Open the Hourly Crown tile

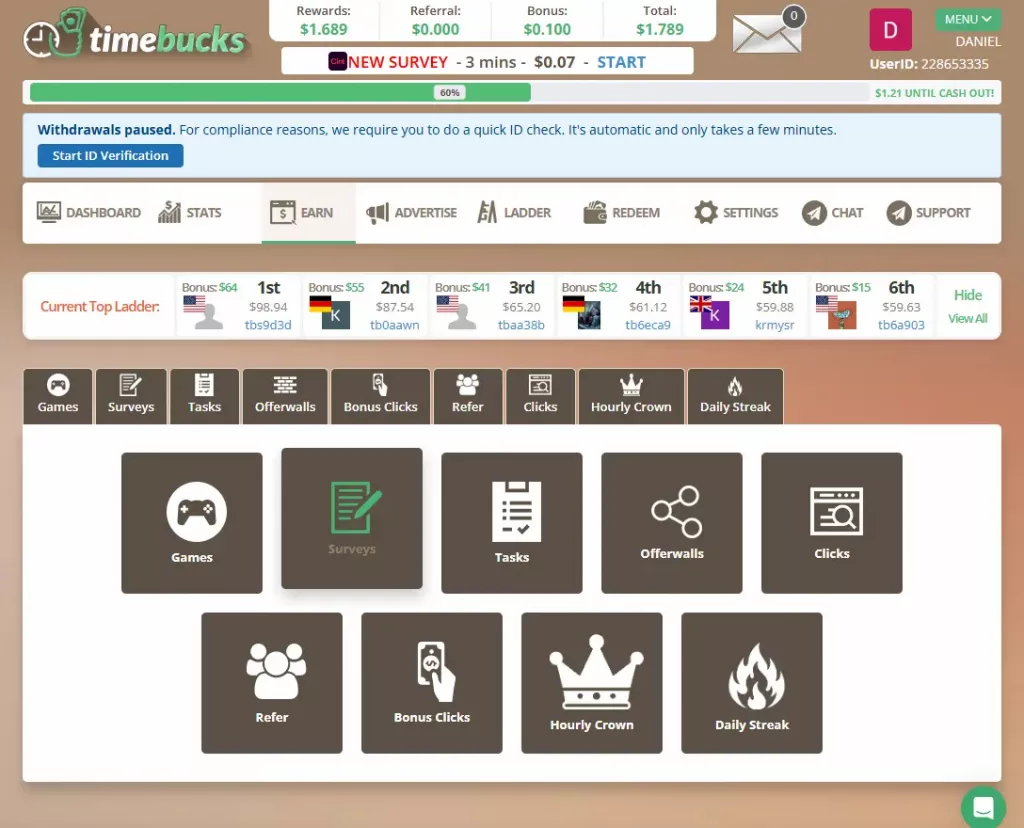(x=592, y=683)
